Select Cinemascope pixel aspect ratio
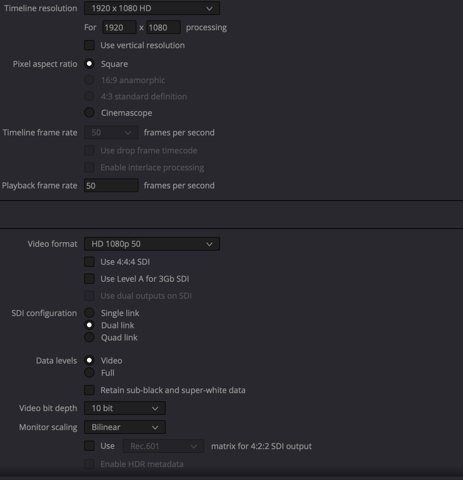463x480 pixels. [x=89, y=113]
